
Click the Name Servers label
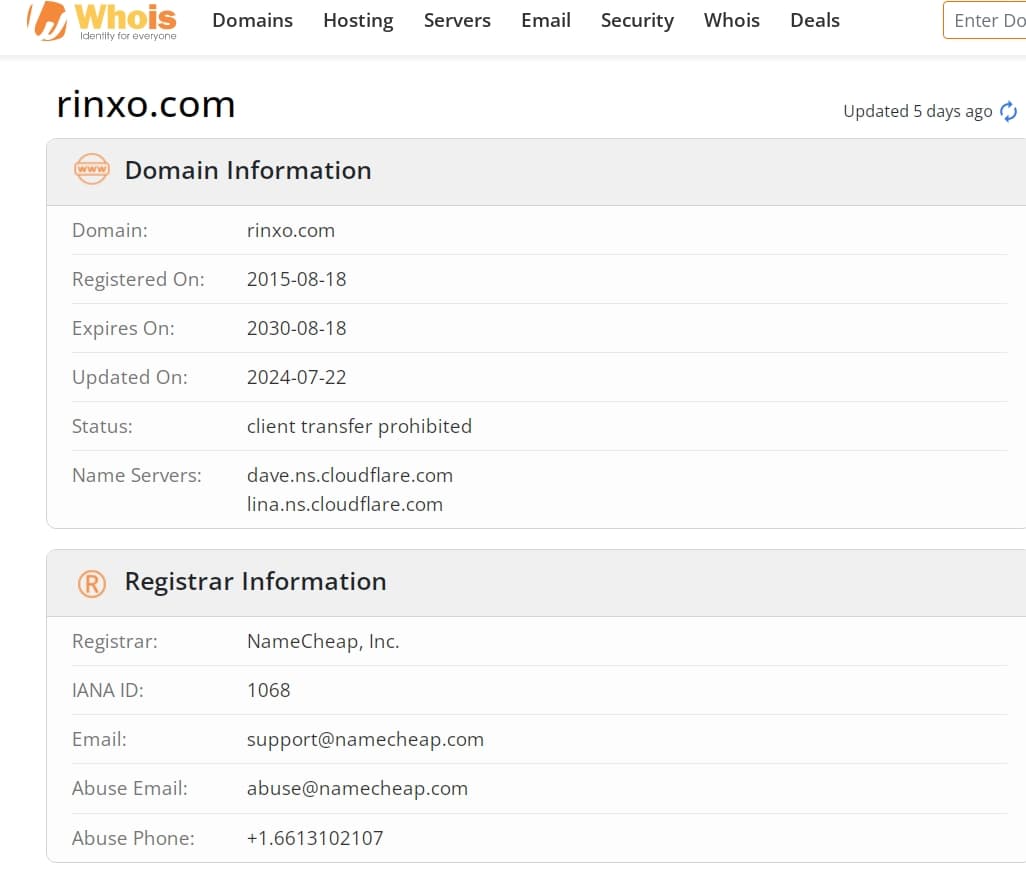tap(137, 475)
